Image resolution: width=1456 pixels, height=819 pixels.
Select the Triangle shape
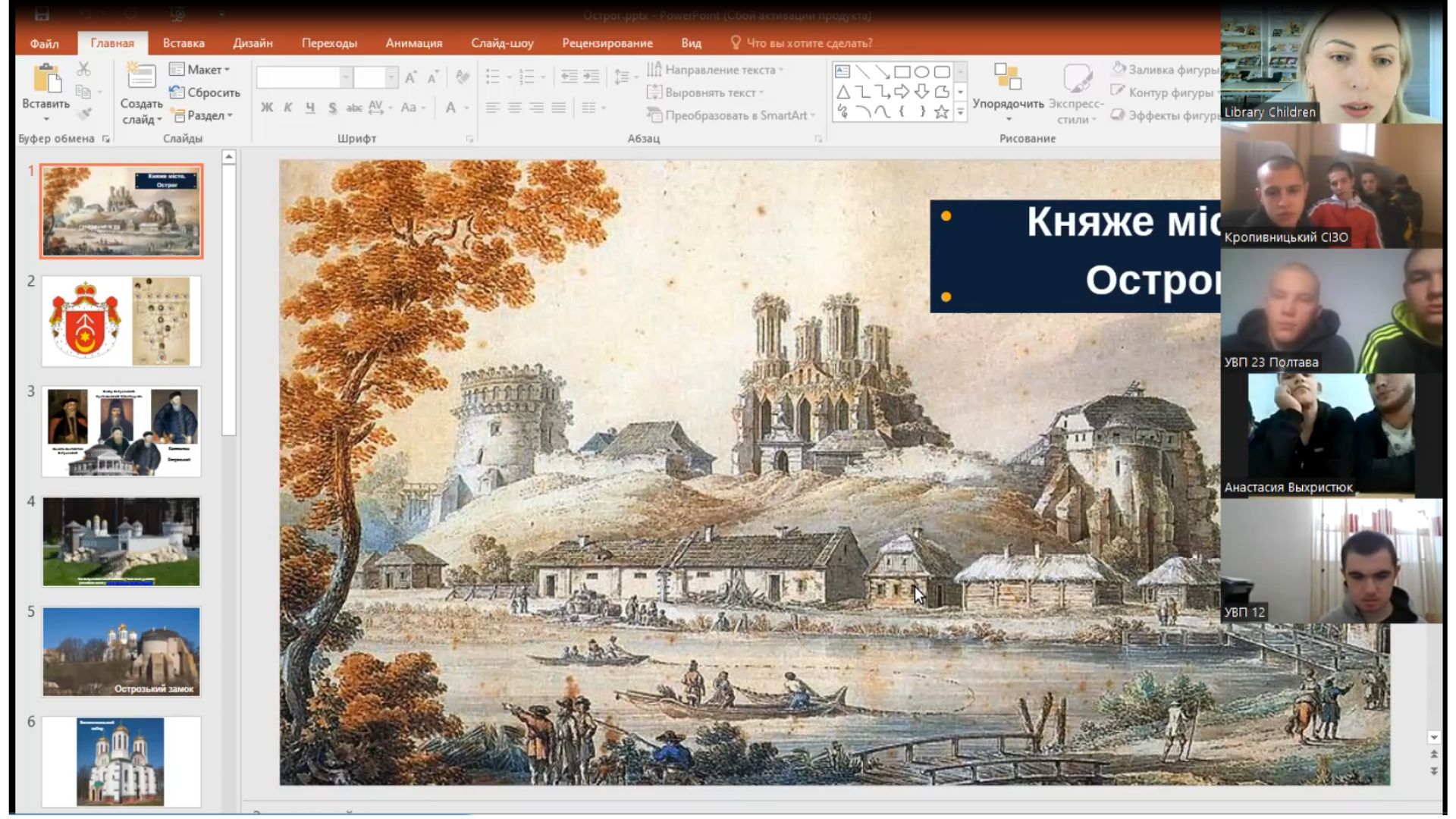click(843, 93)
